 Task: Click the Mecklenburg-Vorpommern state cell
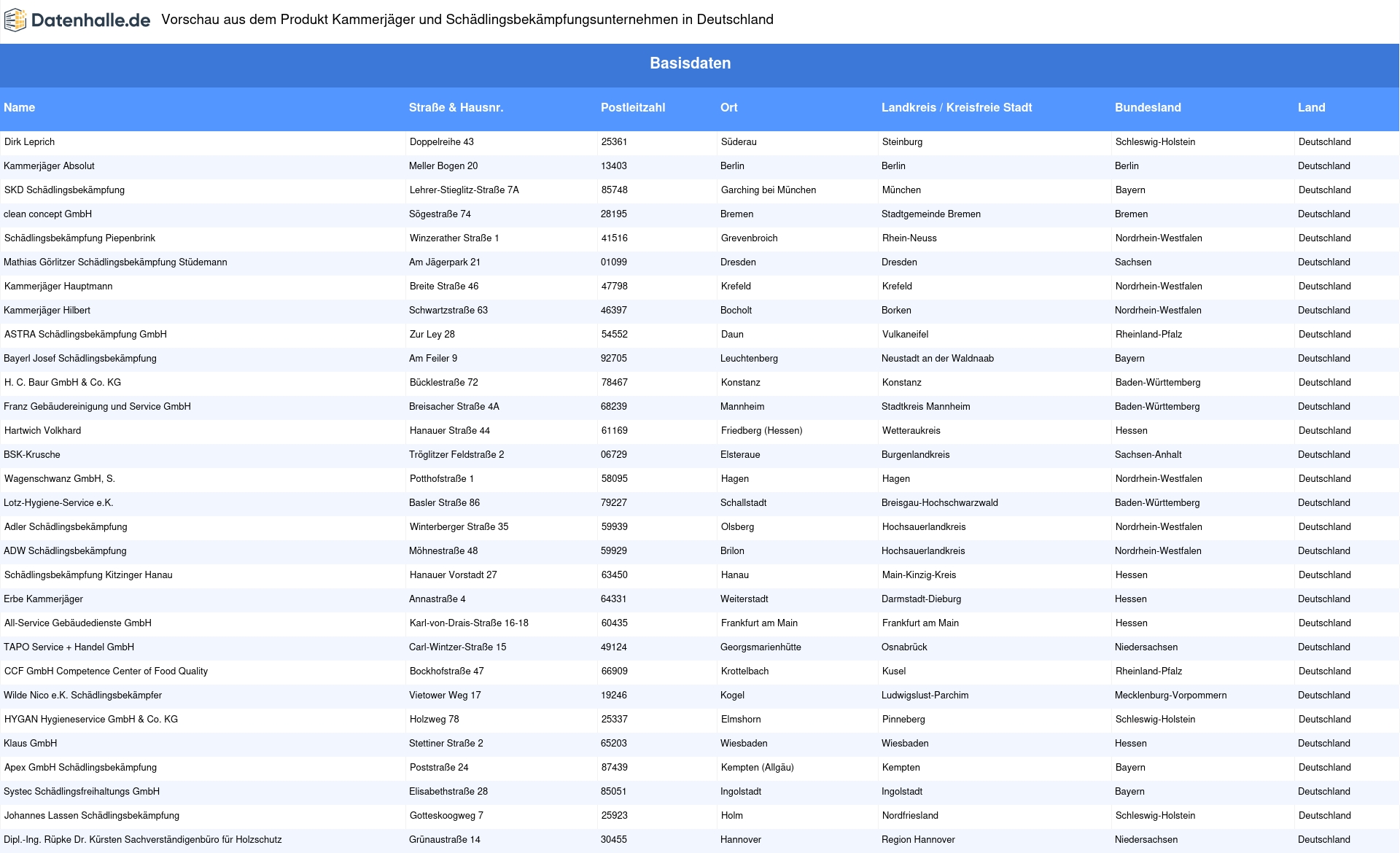[x=1171, y=696]
